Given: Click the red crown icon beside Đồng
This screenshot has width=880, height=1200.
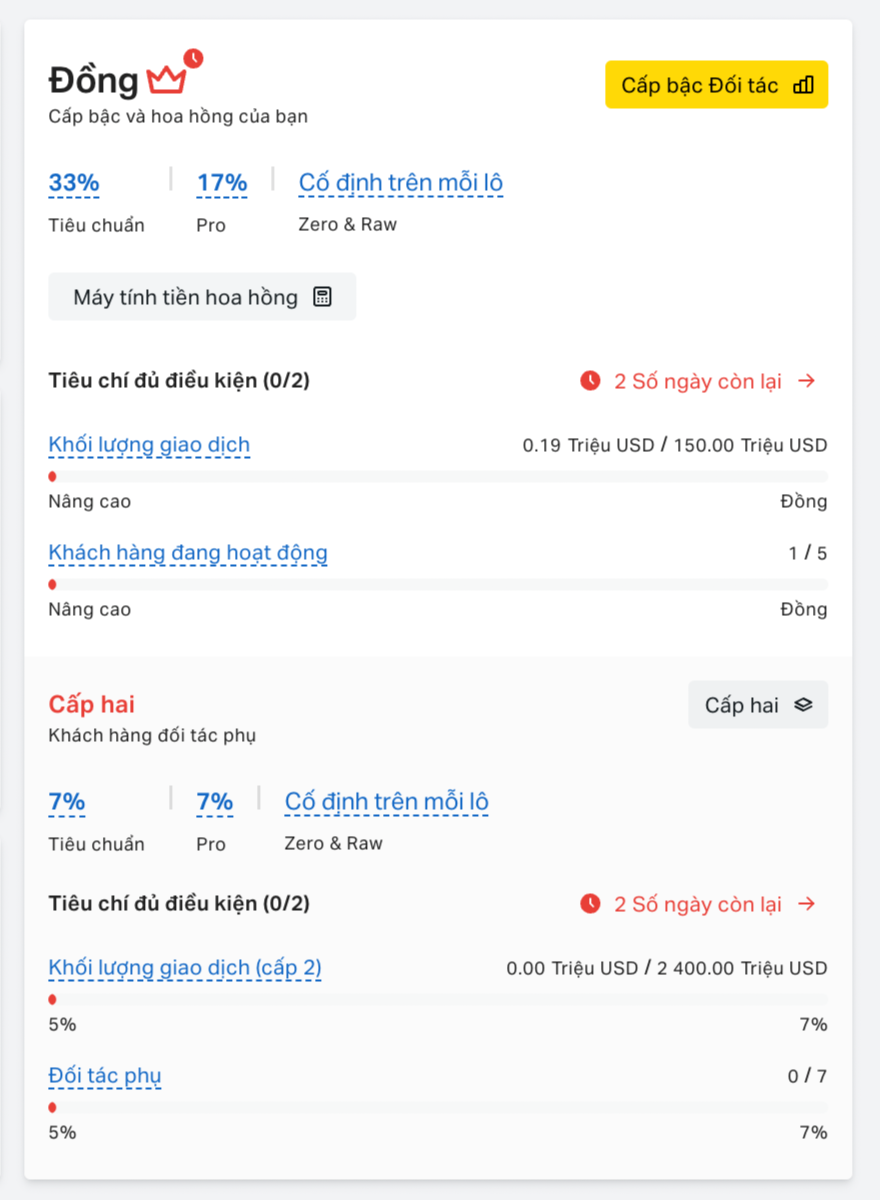Looking at the screenshot, I should 167,80.
